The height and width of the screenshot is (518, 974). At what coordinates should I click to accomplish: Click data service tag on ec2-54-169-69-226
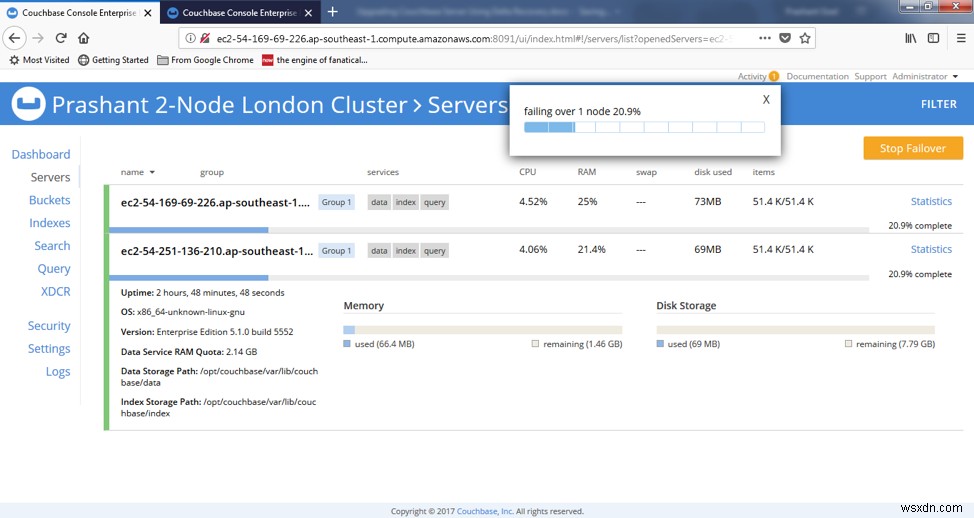point(379,202)
